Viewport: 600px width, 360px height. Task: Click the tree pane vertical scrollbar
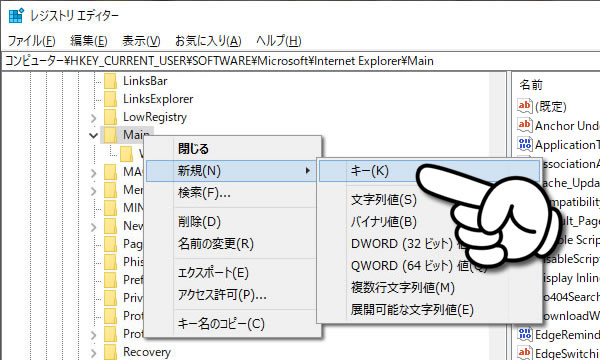click(x=497, y=216)
